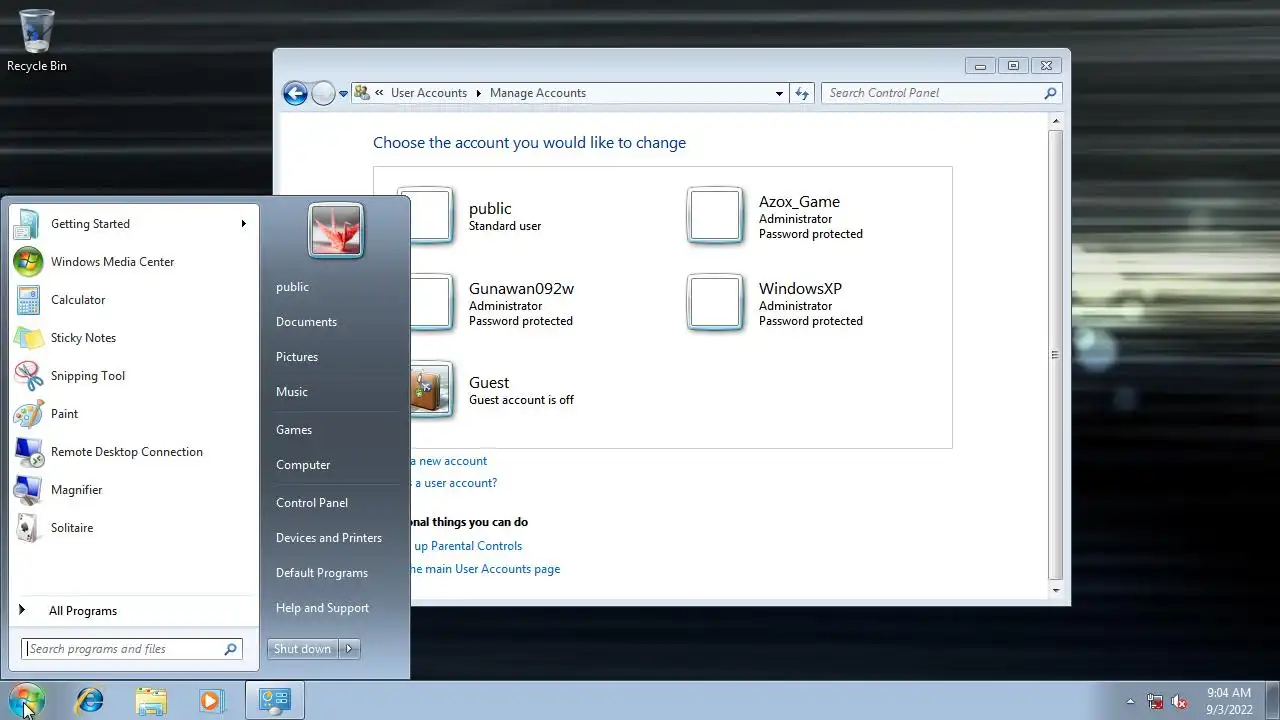The height and width of the screenshot is (720, 1280).
Task: Open the public user folder in Start menu
Action: (292, 287)
